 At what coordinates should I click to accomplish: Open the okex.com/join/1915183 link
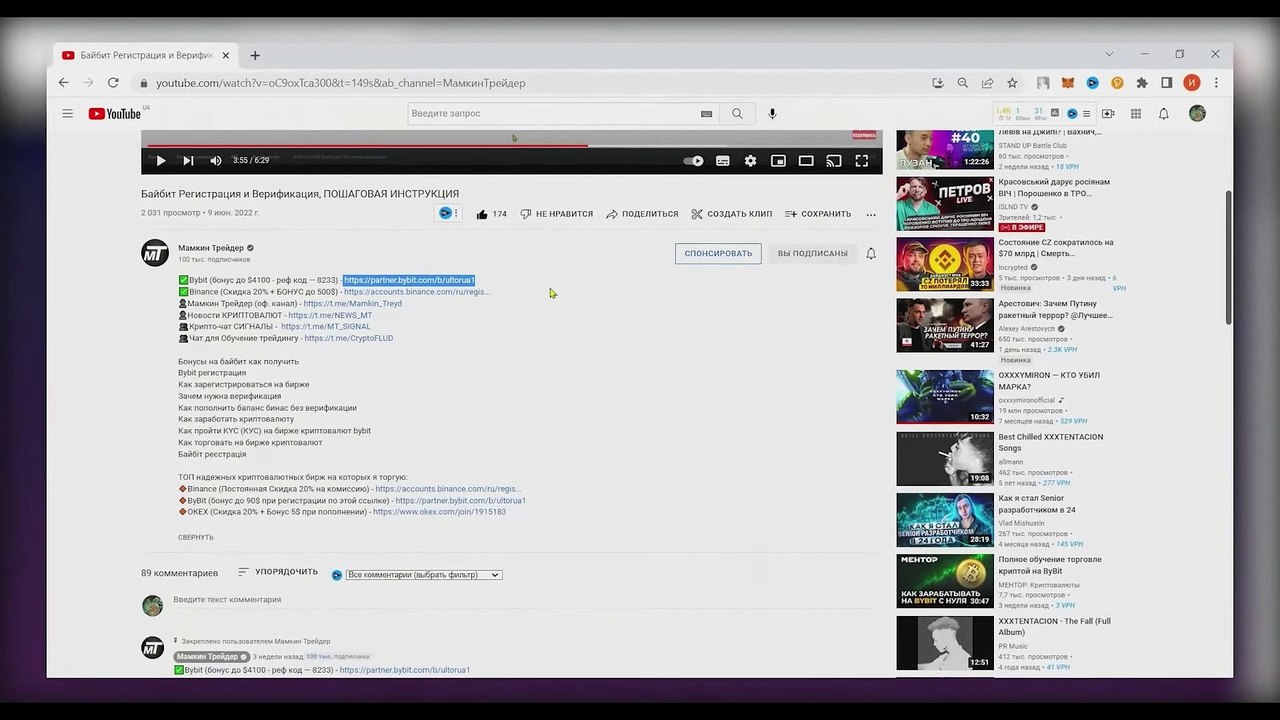[x=439, y=512]
